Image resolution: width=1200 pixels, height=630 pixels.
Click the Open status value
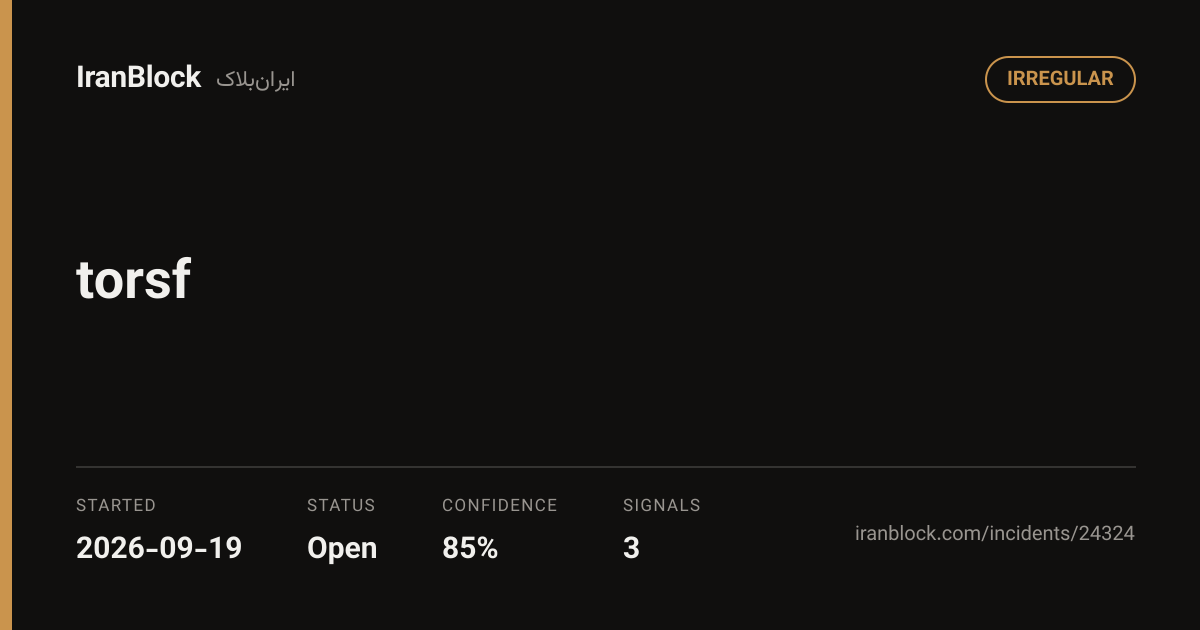pos(342,549)
